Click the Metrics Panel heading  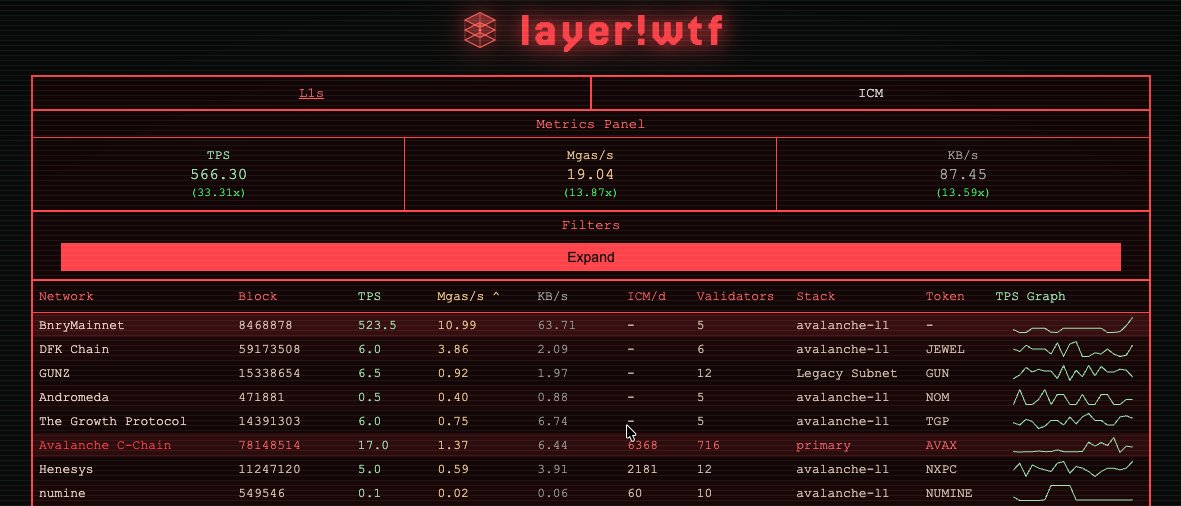pyautogui.click(x=590, y=124)
